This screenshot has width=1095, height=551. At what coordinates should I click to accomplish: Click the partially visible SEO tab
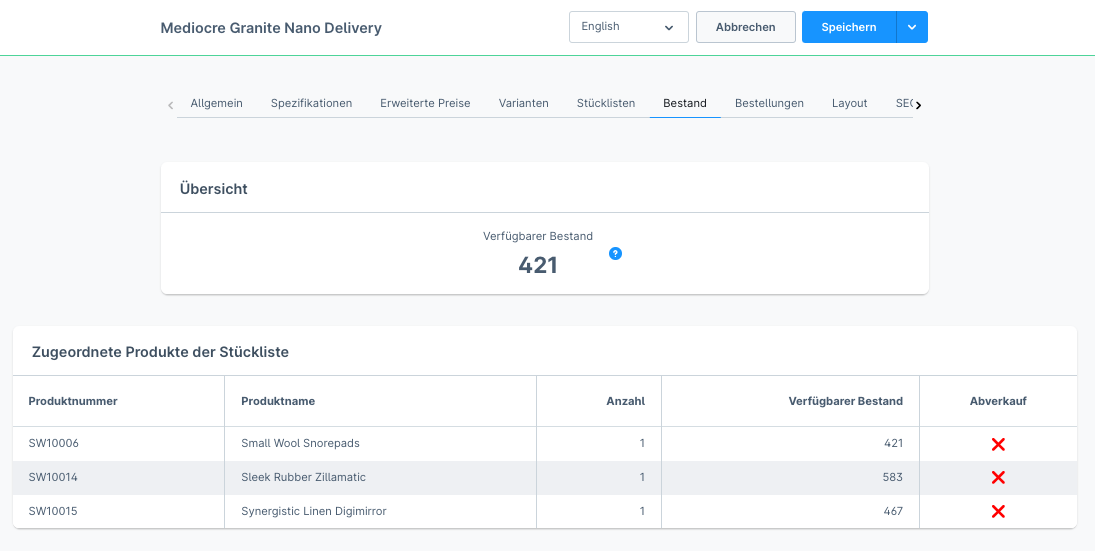coord(904,103)
